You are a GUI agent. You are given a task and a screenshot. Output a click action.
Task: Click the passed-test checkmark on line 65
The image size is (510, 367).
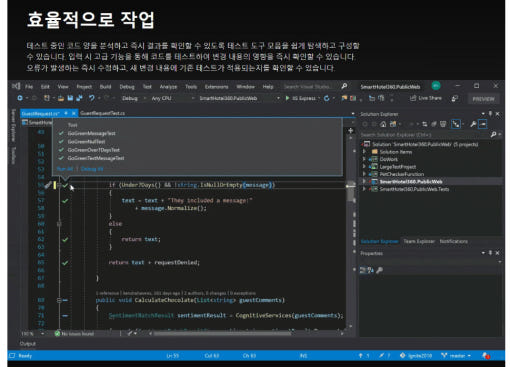point(65,263)
